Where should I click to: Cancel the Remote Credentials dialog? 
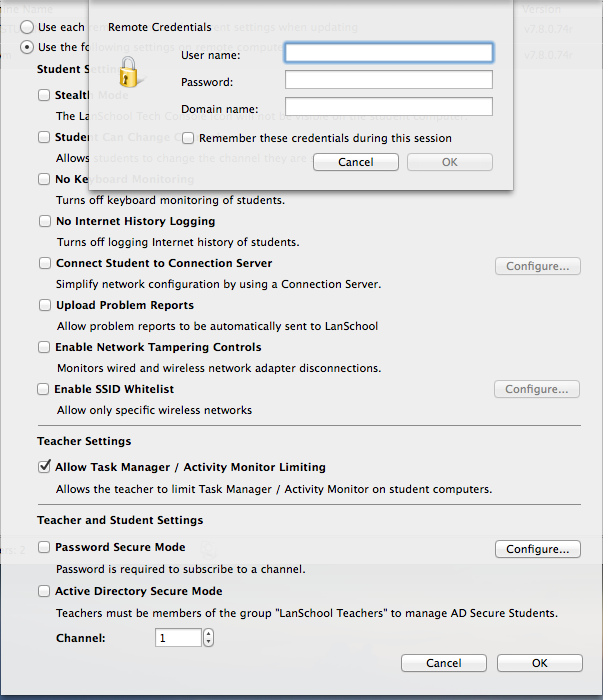pyautogui.click(x=356, y=162)
